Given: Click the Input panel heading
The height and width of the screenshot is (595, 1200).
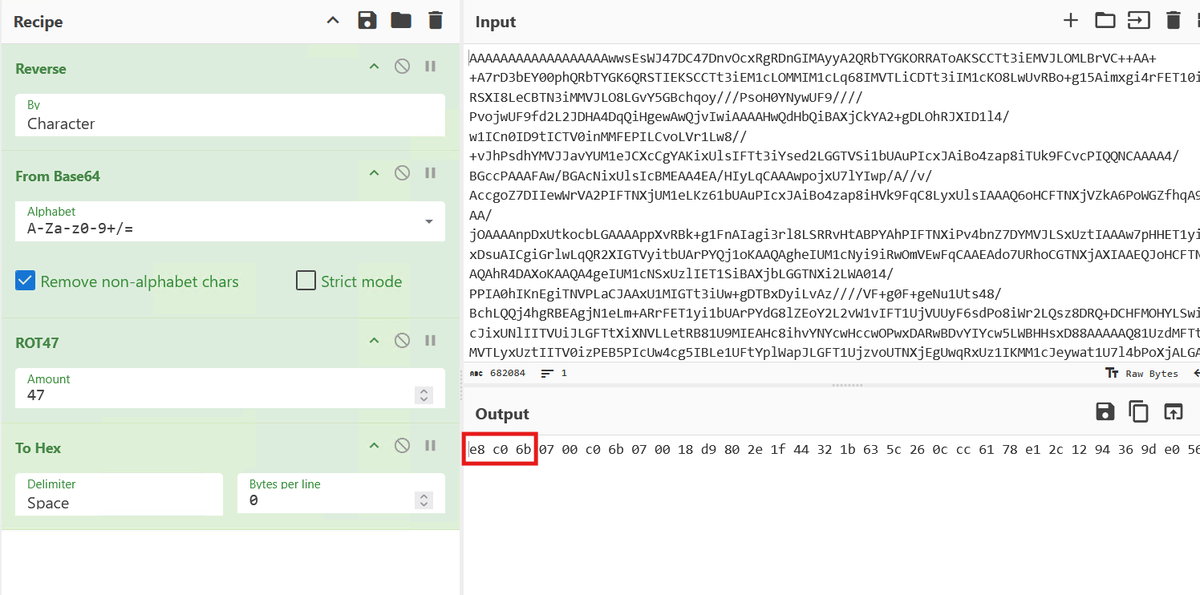Looking at the screenshot, I should (x=496, y=22).
